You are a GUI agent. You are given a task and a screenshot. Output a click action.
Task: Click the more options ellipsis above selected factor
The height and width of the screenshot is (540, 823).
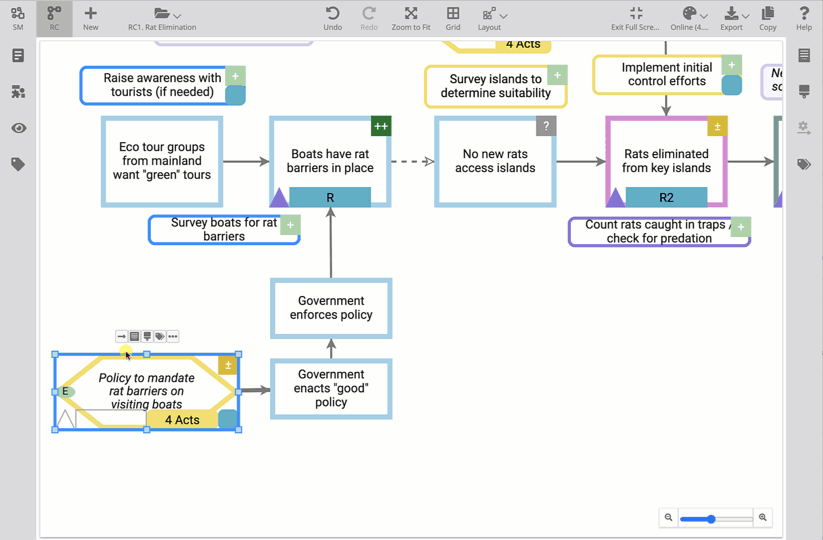[173, 337]
